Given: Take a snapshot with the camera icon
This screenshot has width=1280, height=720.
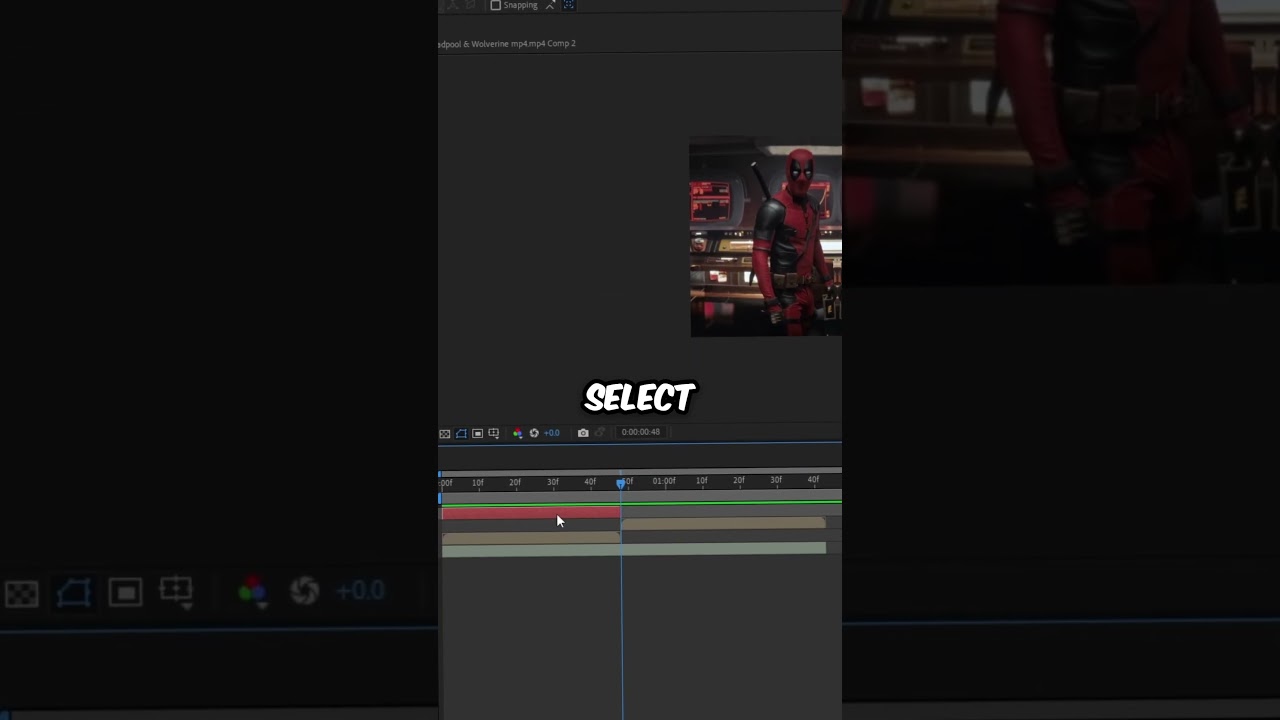Looking at the screenshot, I should [x=583, y=433].
